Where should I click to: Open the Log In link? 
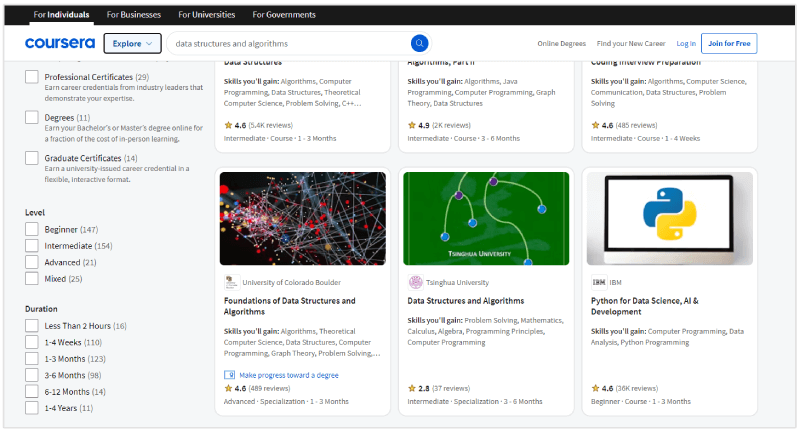pyautogui.click(x=686, y=44)
